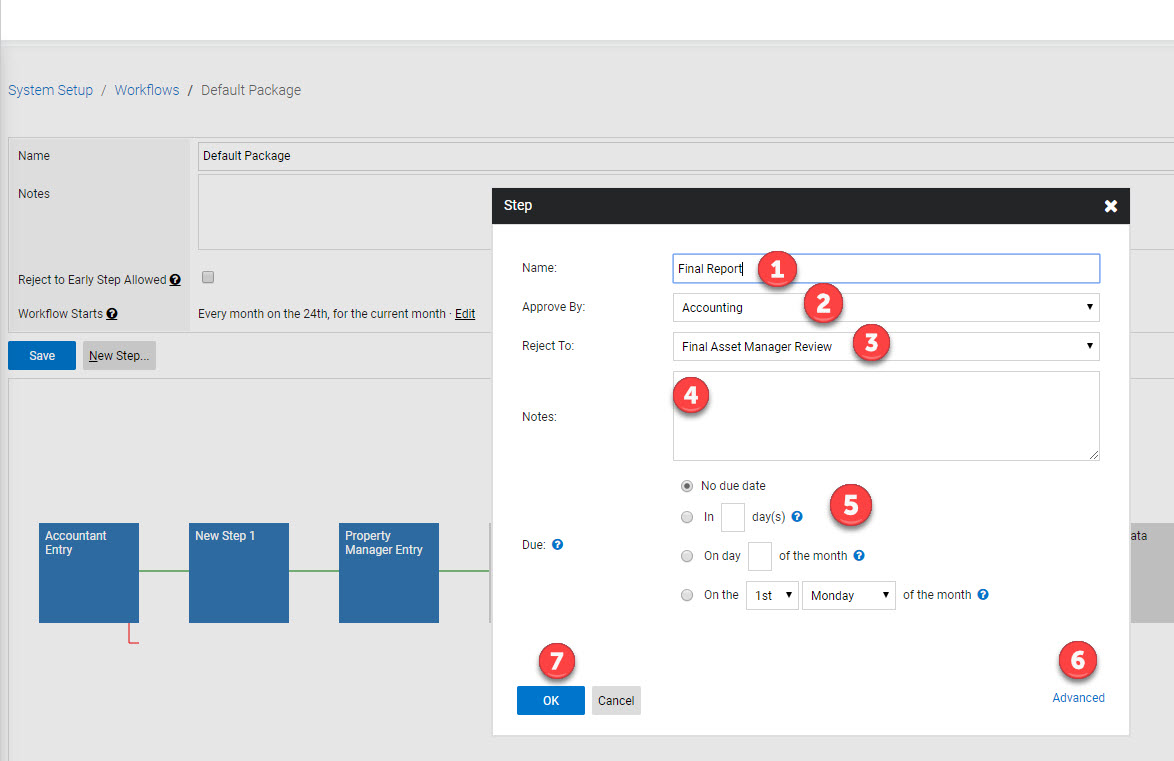Click the help icon after day(s)
Viewport: 1174px width, 761px height.
pos(796,517)
